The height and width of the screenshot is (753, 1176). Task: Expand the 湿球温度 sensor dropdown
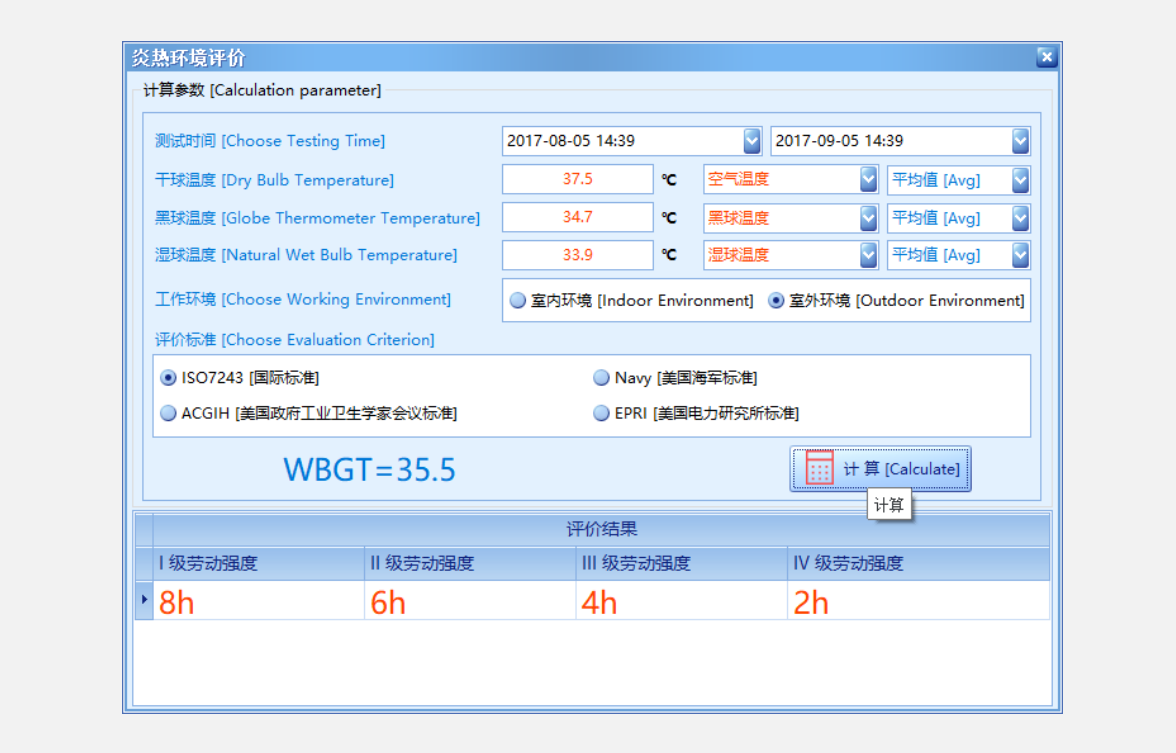868,255
